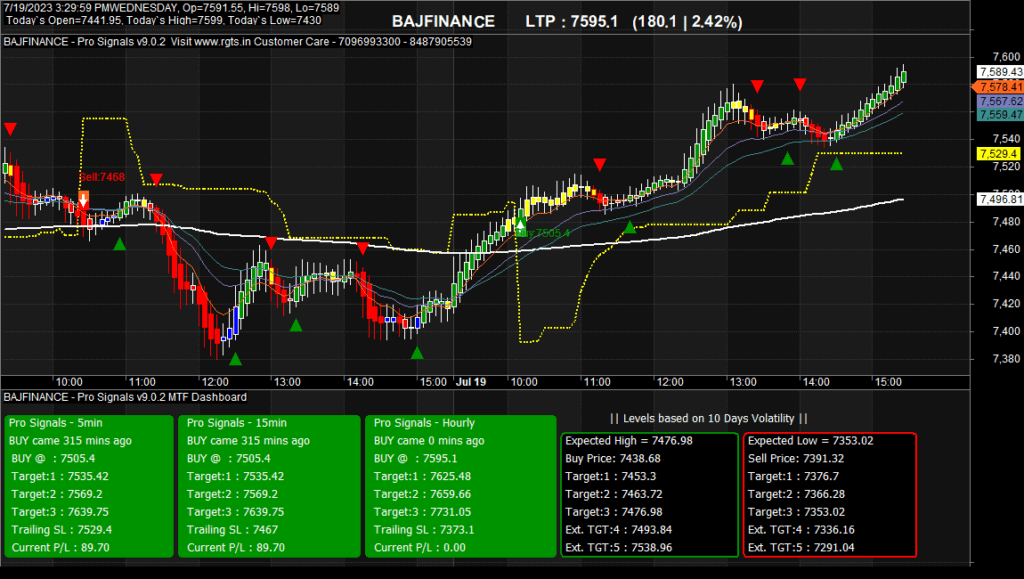Screen dimensions: 1024x579
Task: Click Ext. TGT:4 : 7336.16 row
Action: pos(801,530)
